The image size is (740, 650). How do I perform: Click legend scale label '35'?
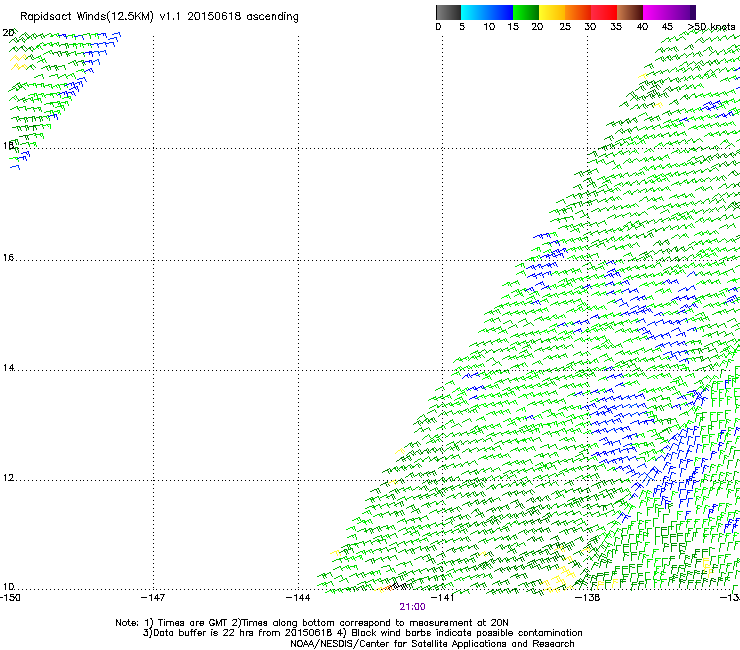[x=616, y=27]
